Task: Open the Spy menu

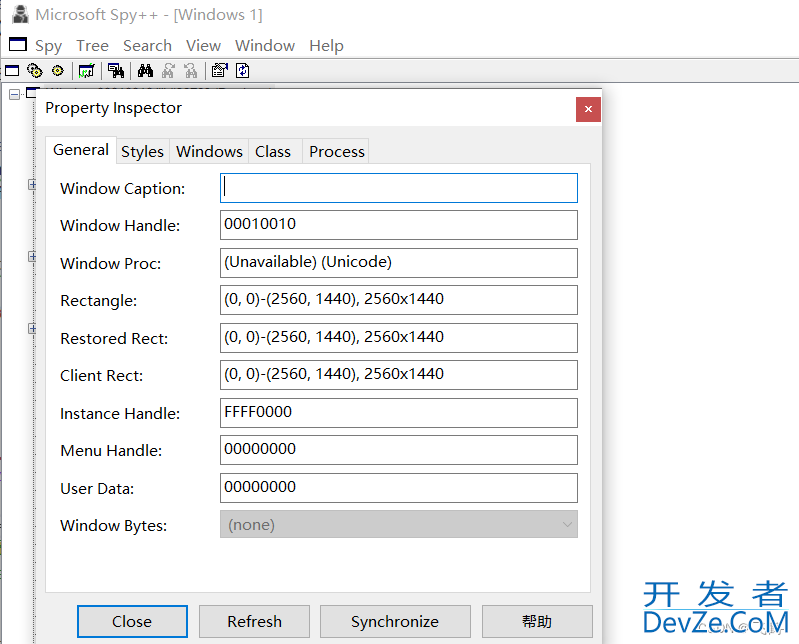Action: pyautogui.click(x=48, y=46)
